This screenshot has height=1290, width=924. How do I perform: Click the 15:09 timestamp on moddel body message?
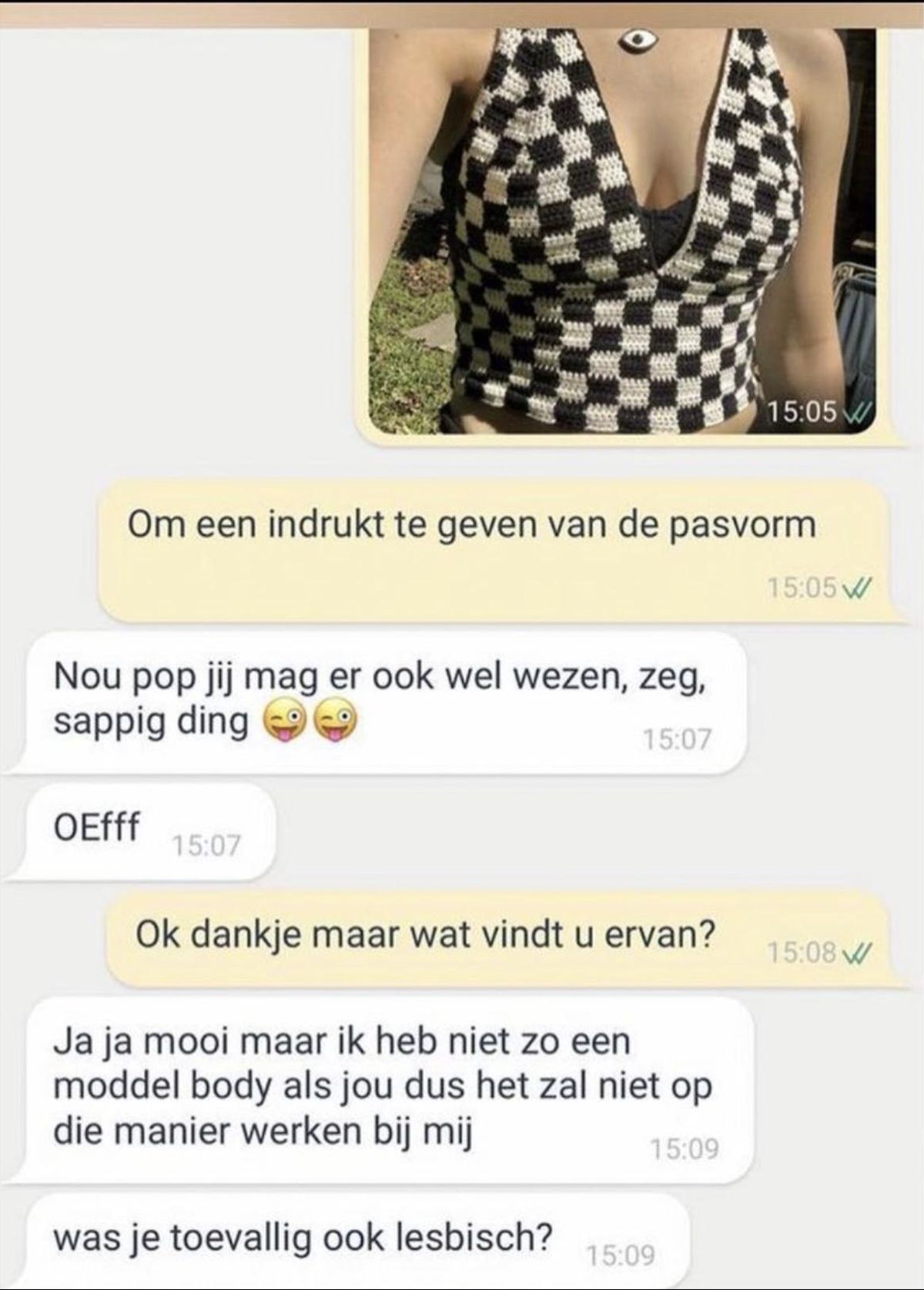point(685,1149)
